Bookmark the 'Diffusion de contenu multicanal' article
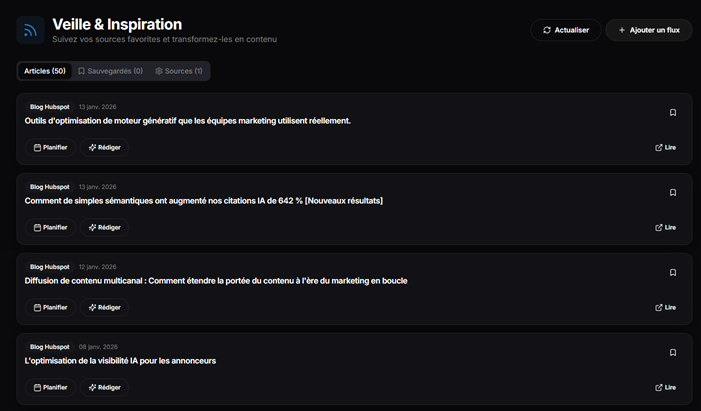The image size is (701, 411). coord(672,273)
